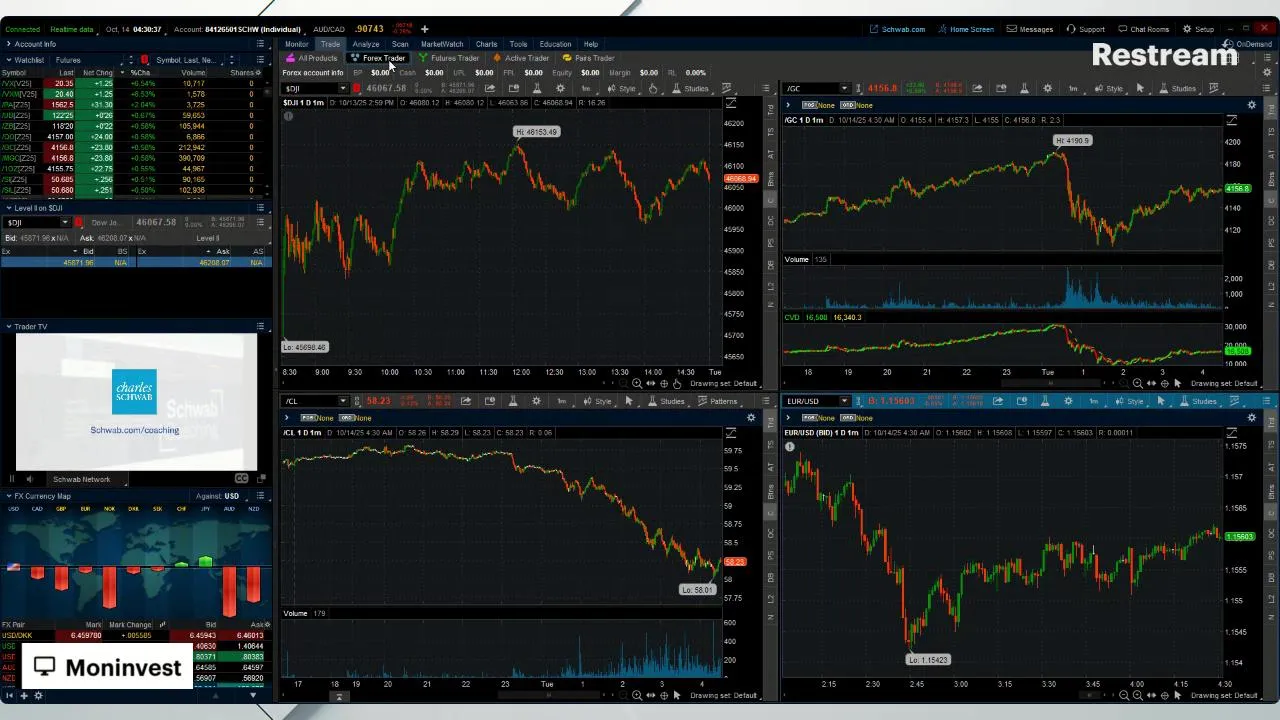
Task: Open sidebar gear icon at bottom left
Action: [x=38, y=695]
